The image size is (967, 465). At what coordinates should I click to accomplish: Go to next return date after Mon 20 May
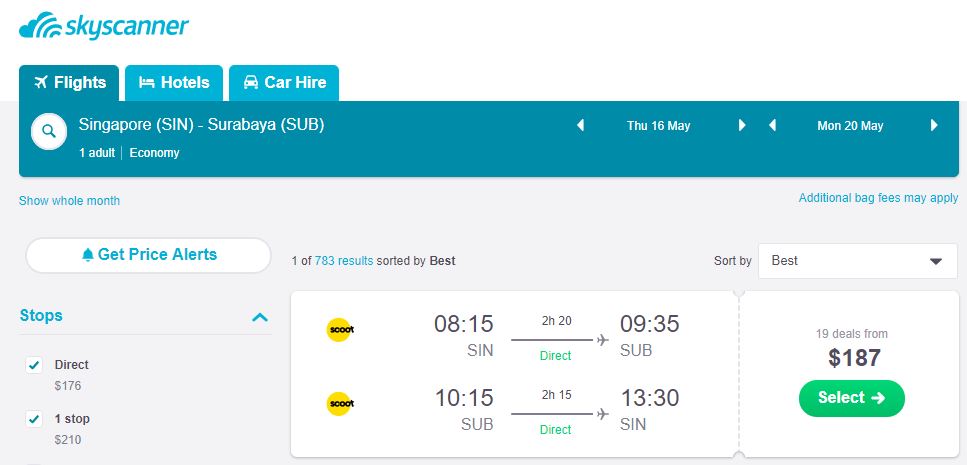(934, 126)
